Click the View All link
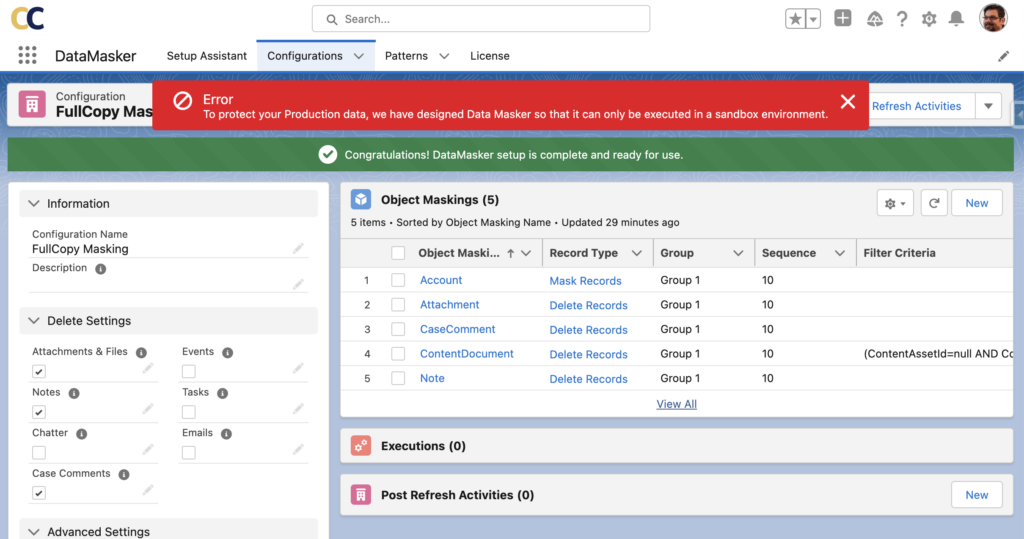This screenshot has height=539, width=1024. tap(676, 404)
